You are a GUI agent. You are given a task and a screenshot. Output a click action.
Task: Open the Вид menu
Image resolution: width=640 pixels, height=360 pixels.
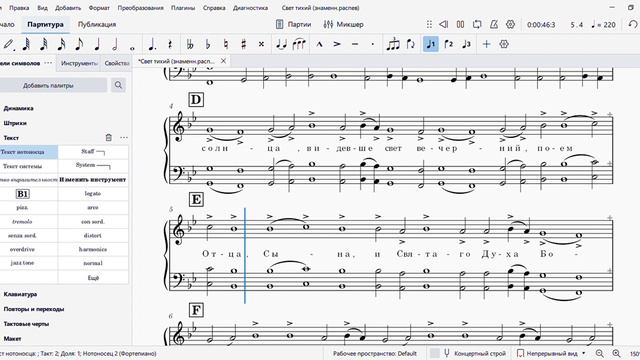(x=42, y=8)
